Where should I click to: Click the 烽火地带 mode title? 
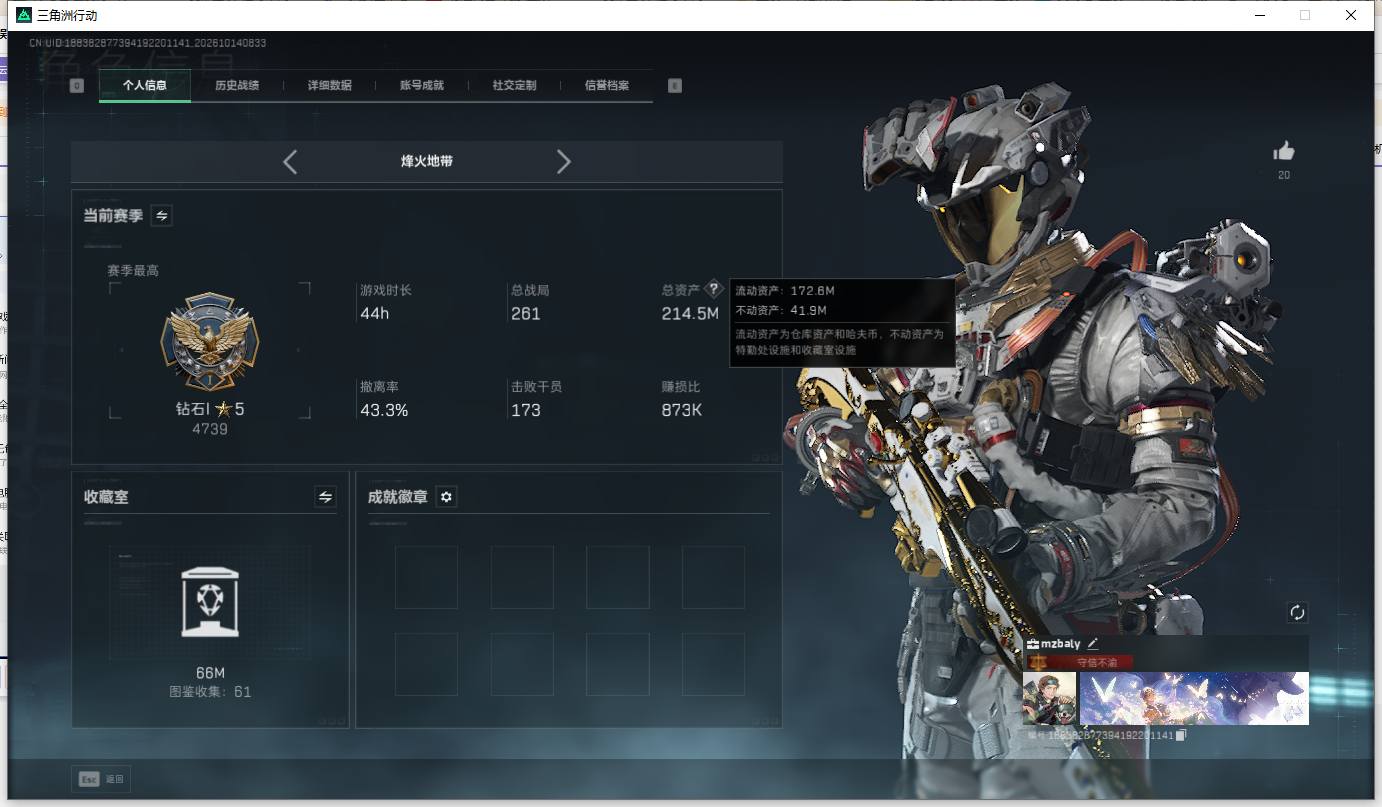(x=427, y=161)
